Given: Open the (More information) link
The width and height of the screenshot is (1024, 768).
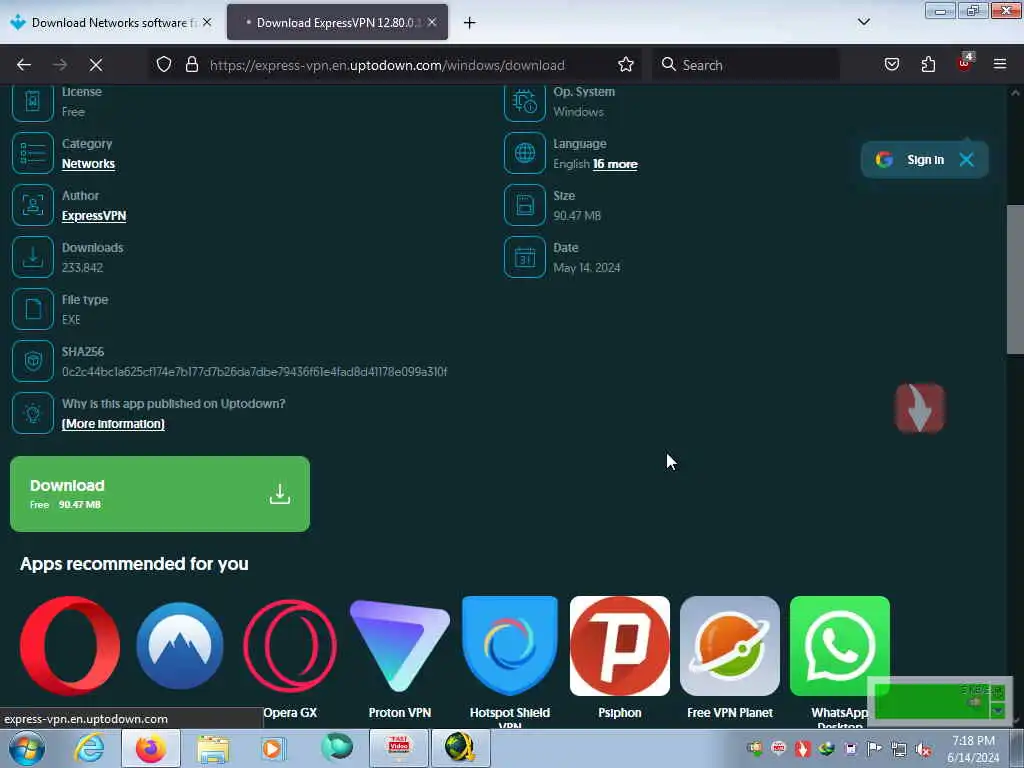Looking at the screenshot, I should tap(113, 424).
